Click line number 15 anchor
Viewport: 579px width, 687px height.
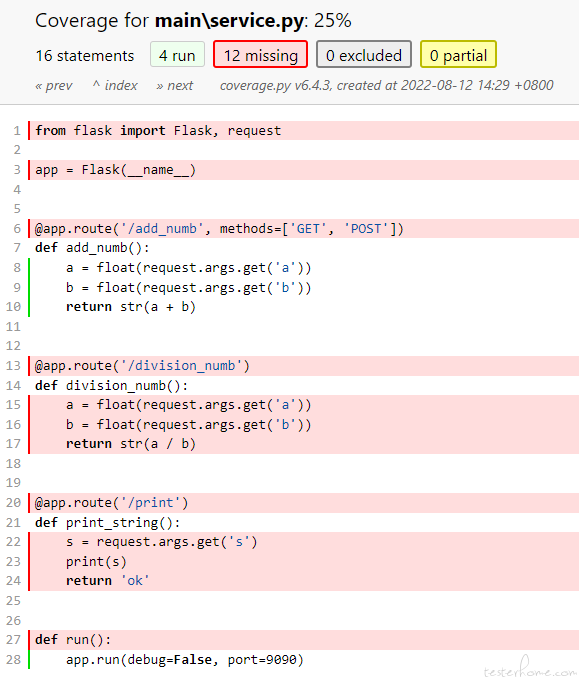click(13, 404)
